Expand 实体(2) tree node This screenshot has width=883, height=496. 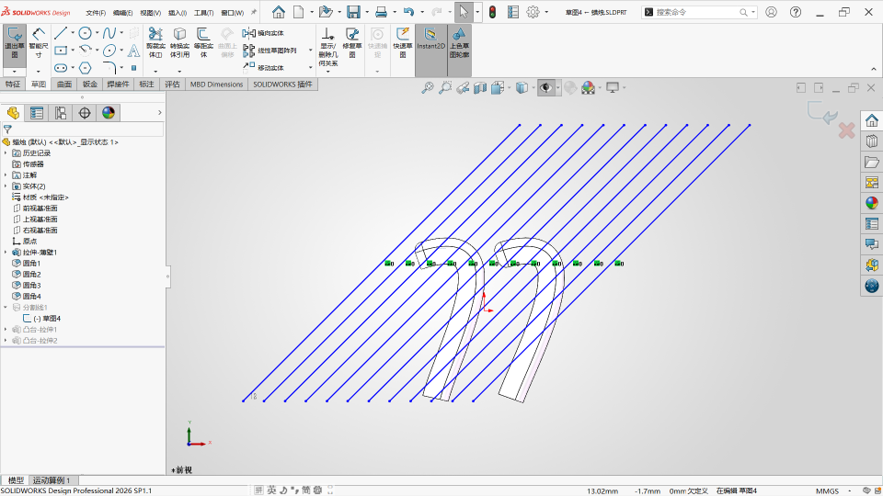[6, 186]
